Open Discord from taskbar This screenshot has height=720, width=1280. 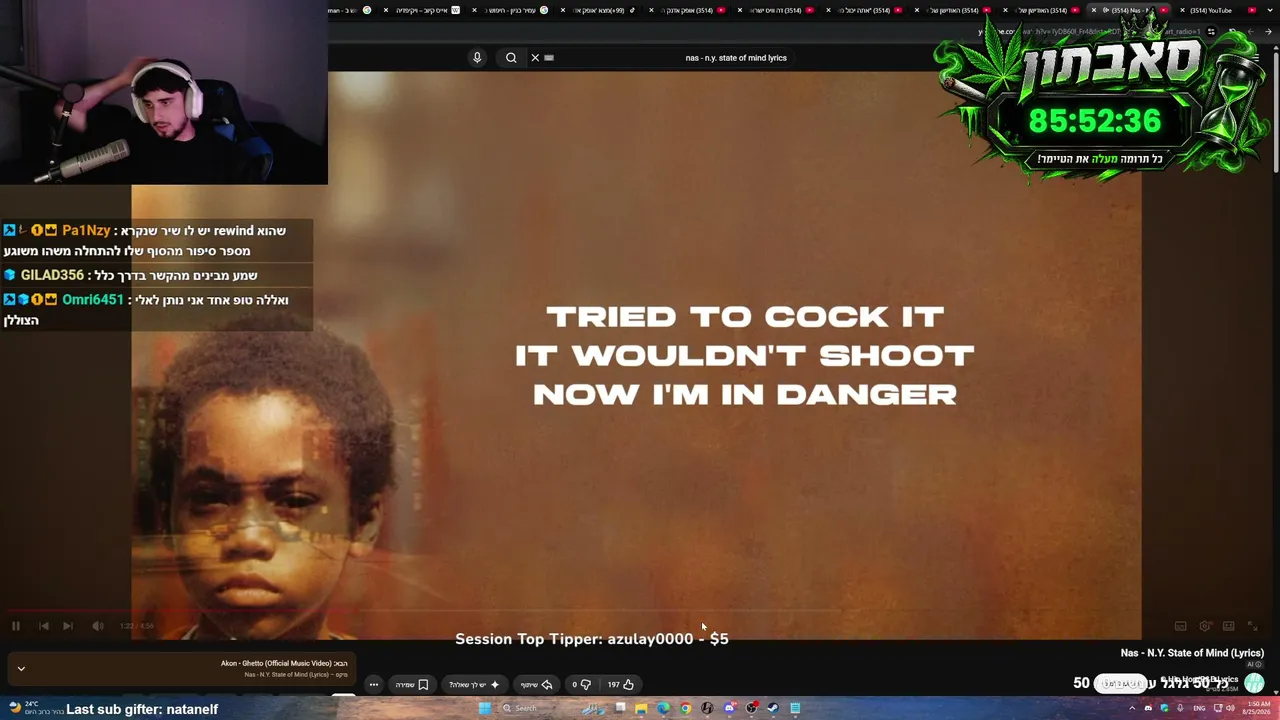coord(730,708)
